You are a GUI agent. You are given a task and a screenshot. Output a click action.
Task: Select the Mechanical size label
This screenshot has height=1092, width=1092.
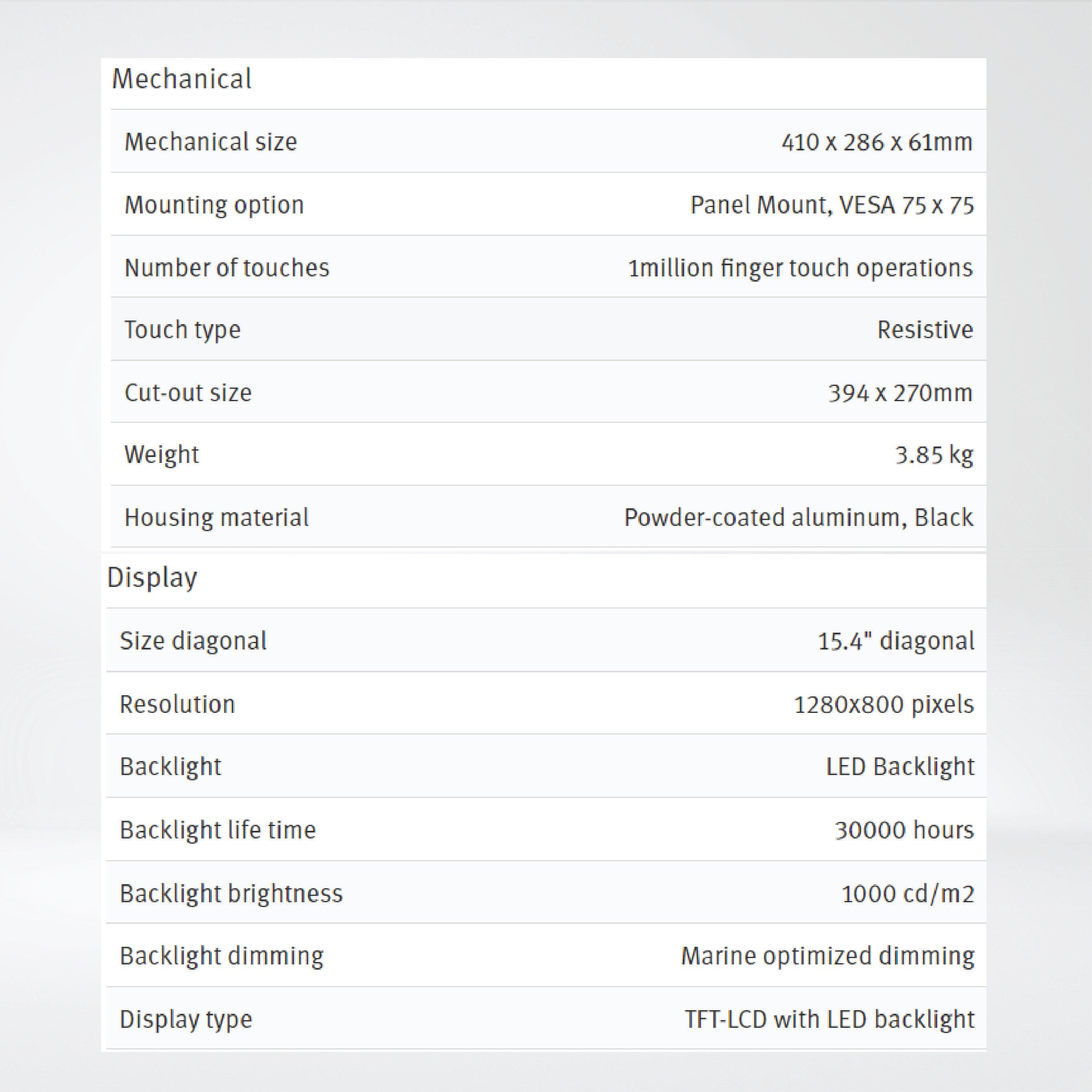pyautogui.click(x=210, y=142)
